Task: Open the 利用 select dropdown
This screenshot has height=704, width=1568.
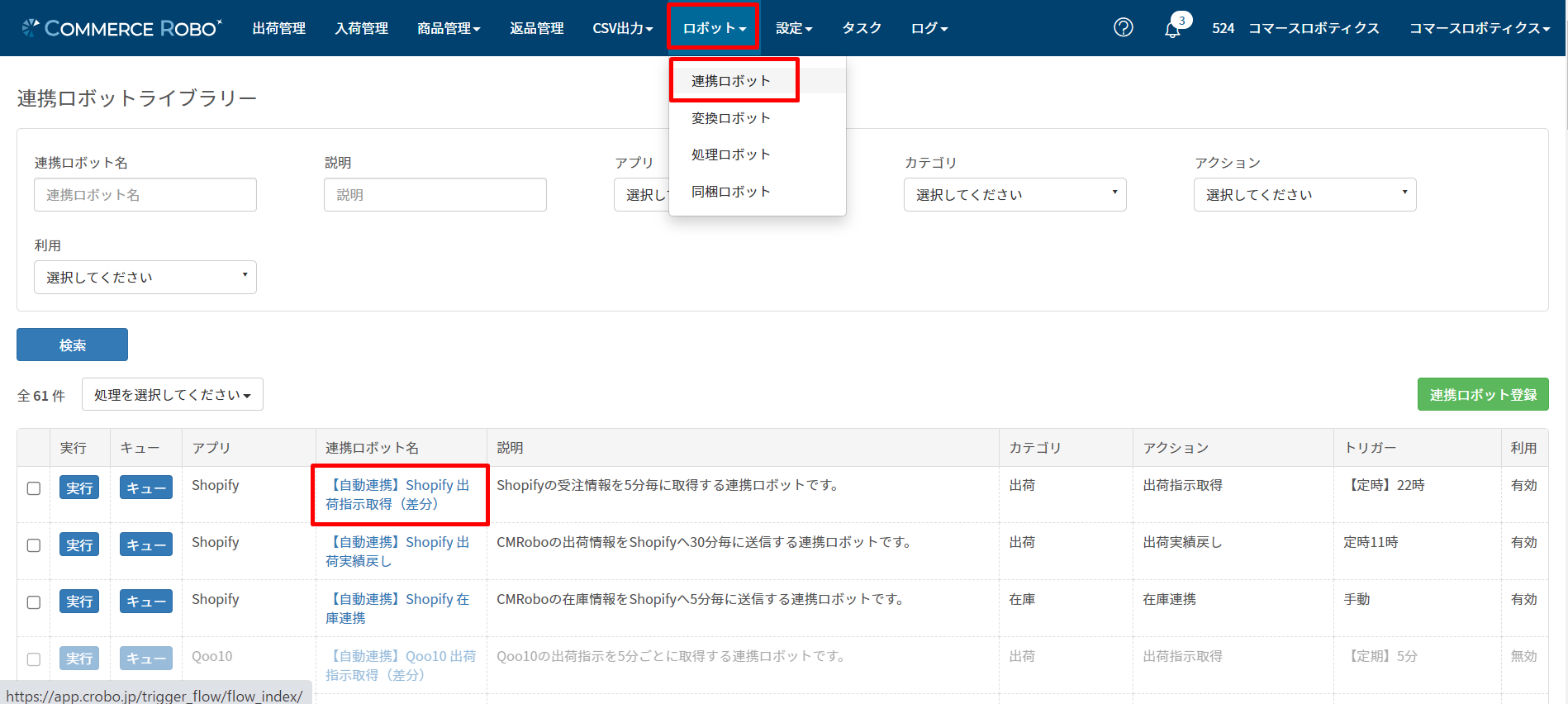Action: (x=145, y=278)
